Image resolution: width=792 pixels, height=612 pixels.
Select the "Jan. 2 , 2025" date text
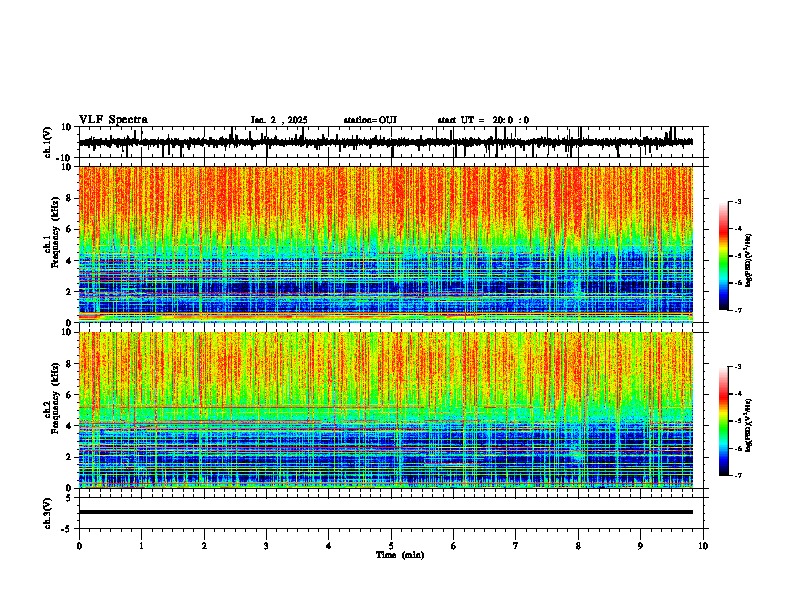279,120
